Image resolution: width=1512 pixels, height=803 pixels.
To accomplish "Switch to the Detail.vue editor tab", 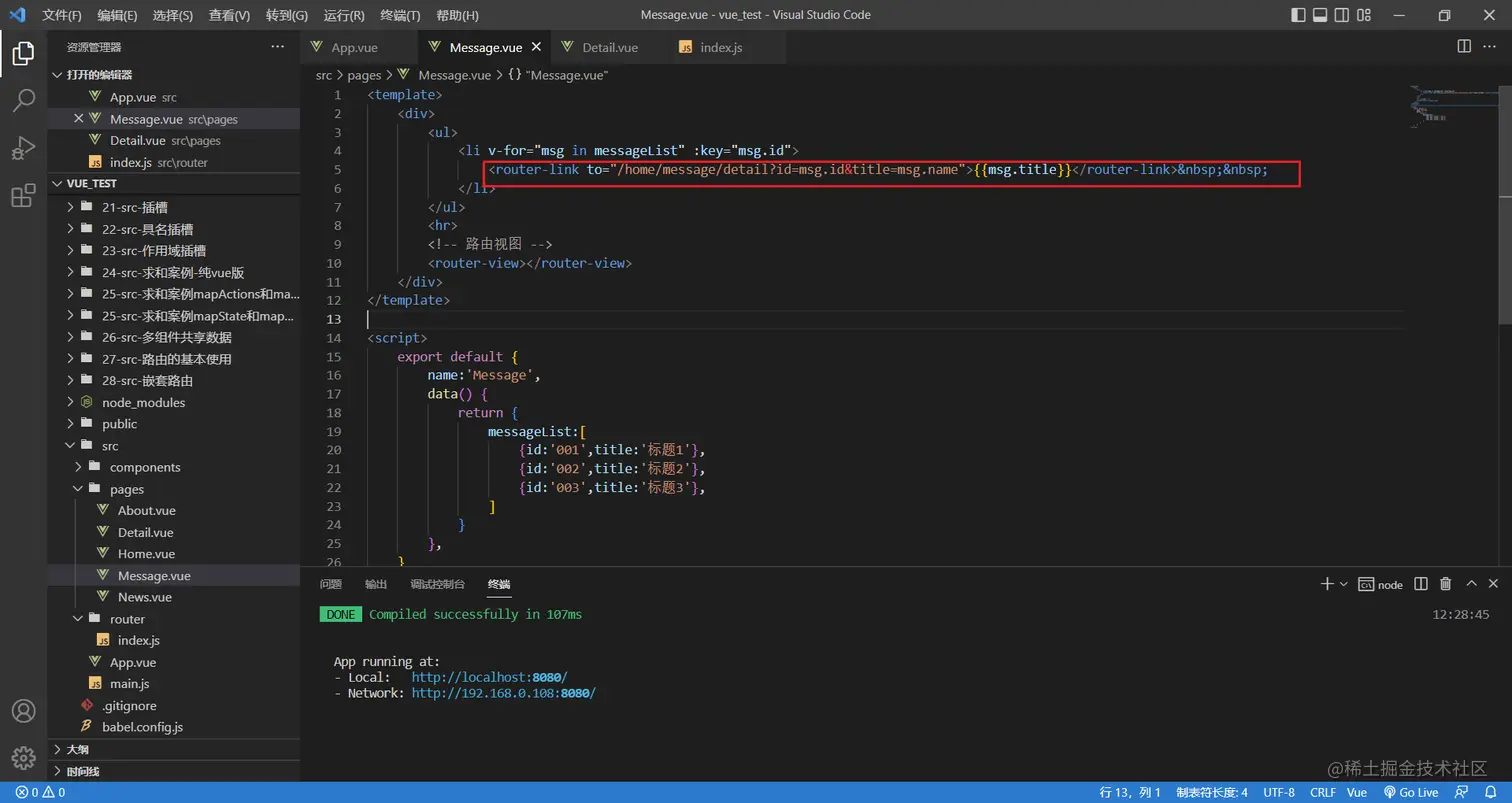I will click(x=609, y=47).
